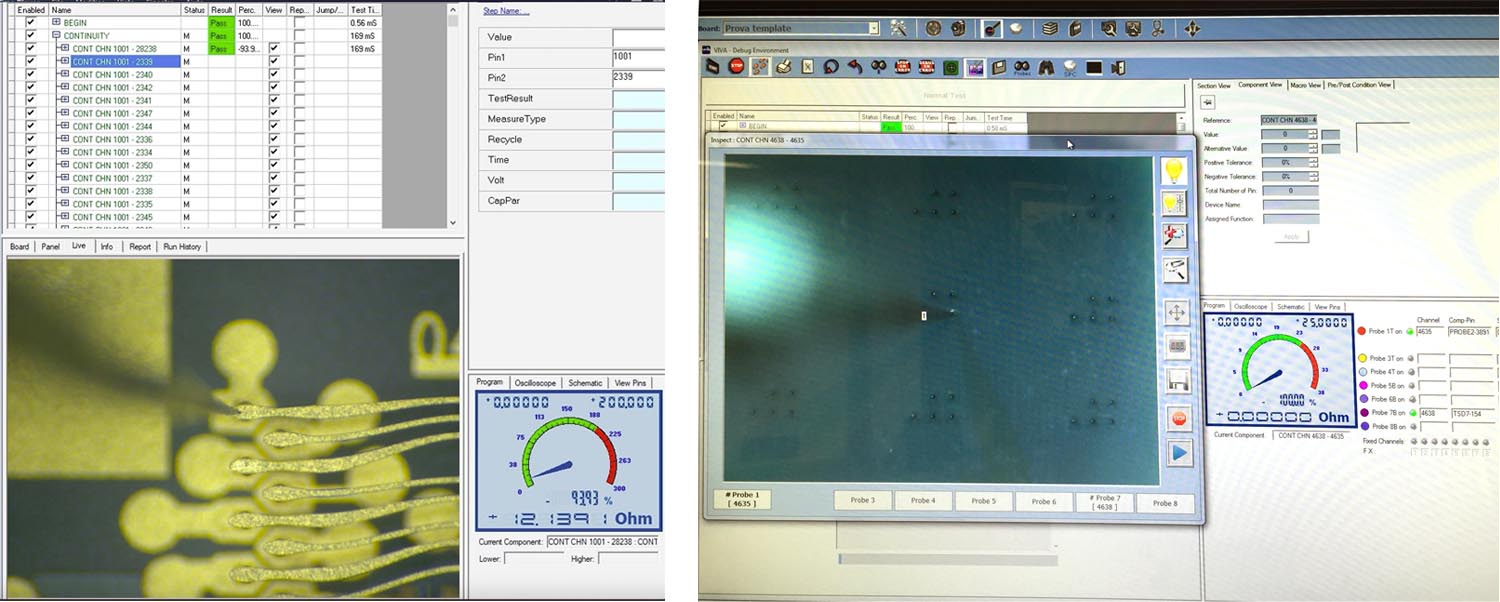This screenshot has height=602, width=1500.
Task: Open the Oscilloscope tab in left window
Action: (x=535, y=382)
